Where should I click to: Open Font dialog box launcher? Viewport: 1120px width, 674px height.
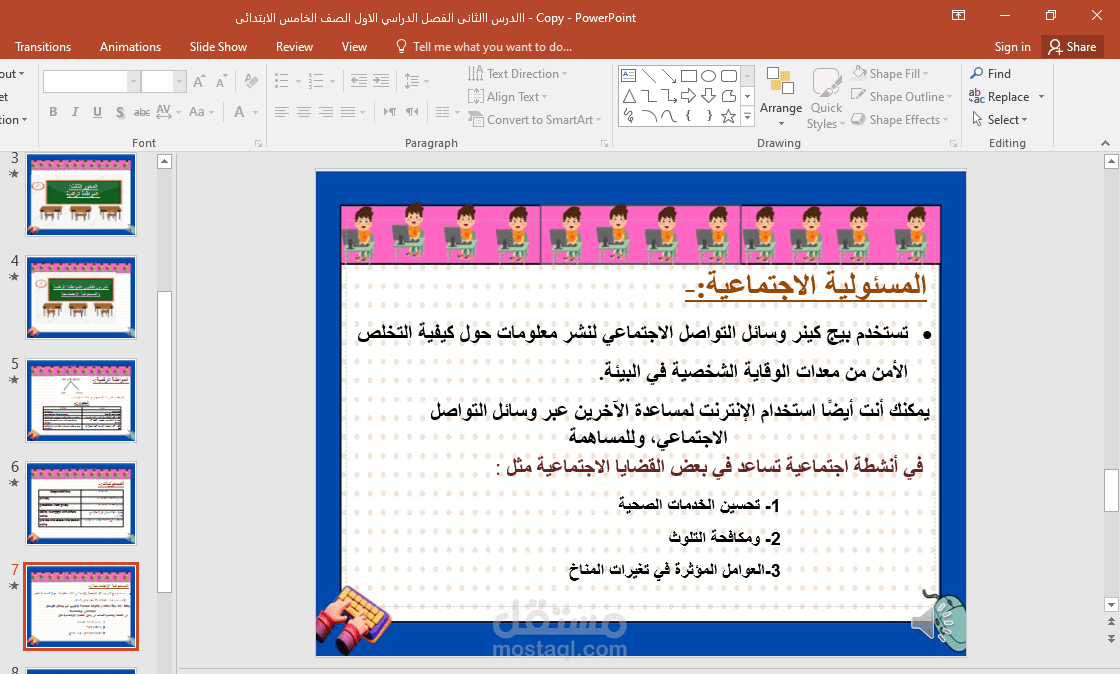258,144
